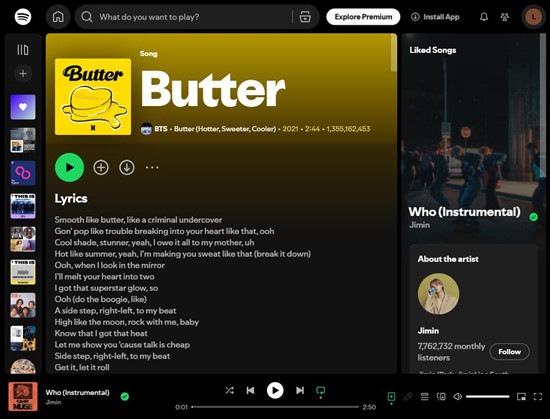Click MUSE album art in player bar
The width and height of the screenshot is (550, 419).
point(23,397)
